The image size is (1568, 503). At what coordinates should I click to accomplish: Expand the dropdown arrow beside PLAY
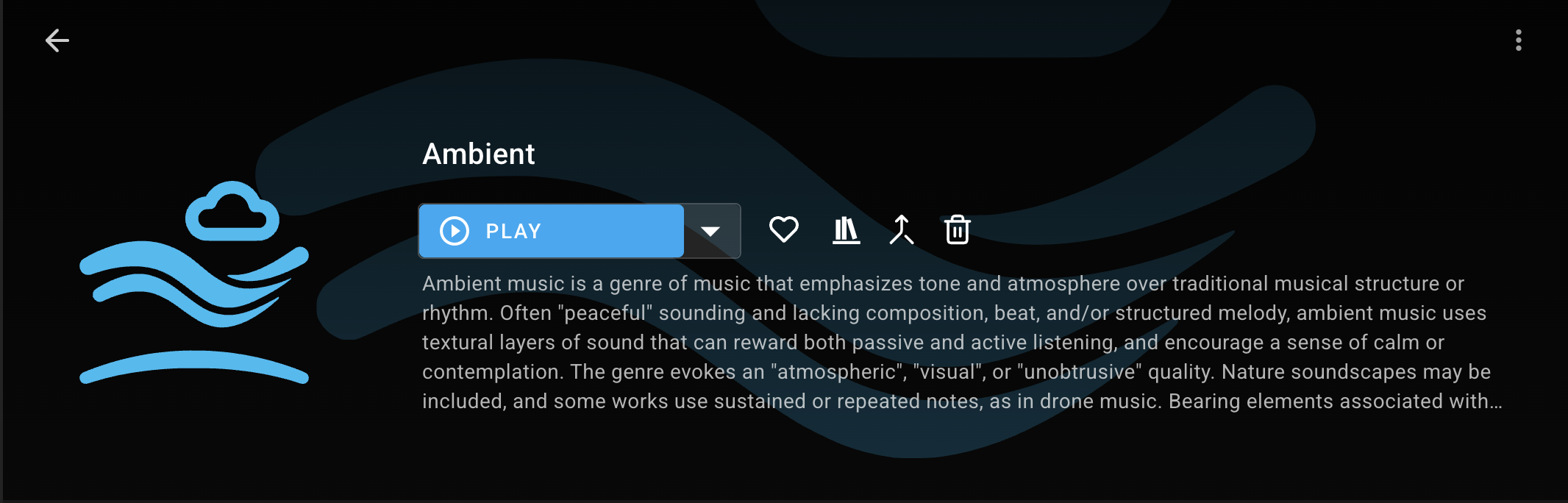[x=710, y=231]
